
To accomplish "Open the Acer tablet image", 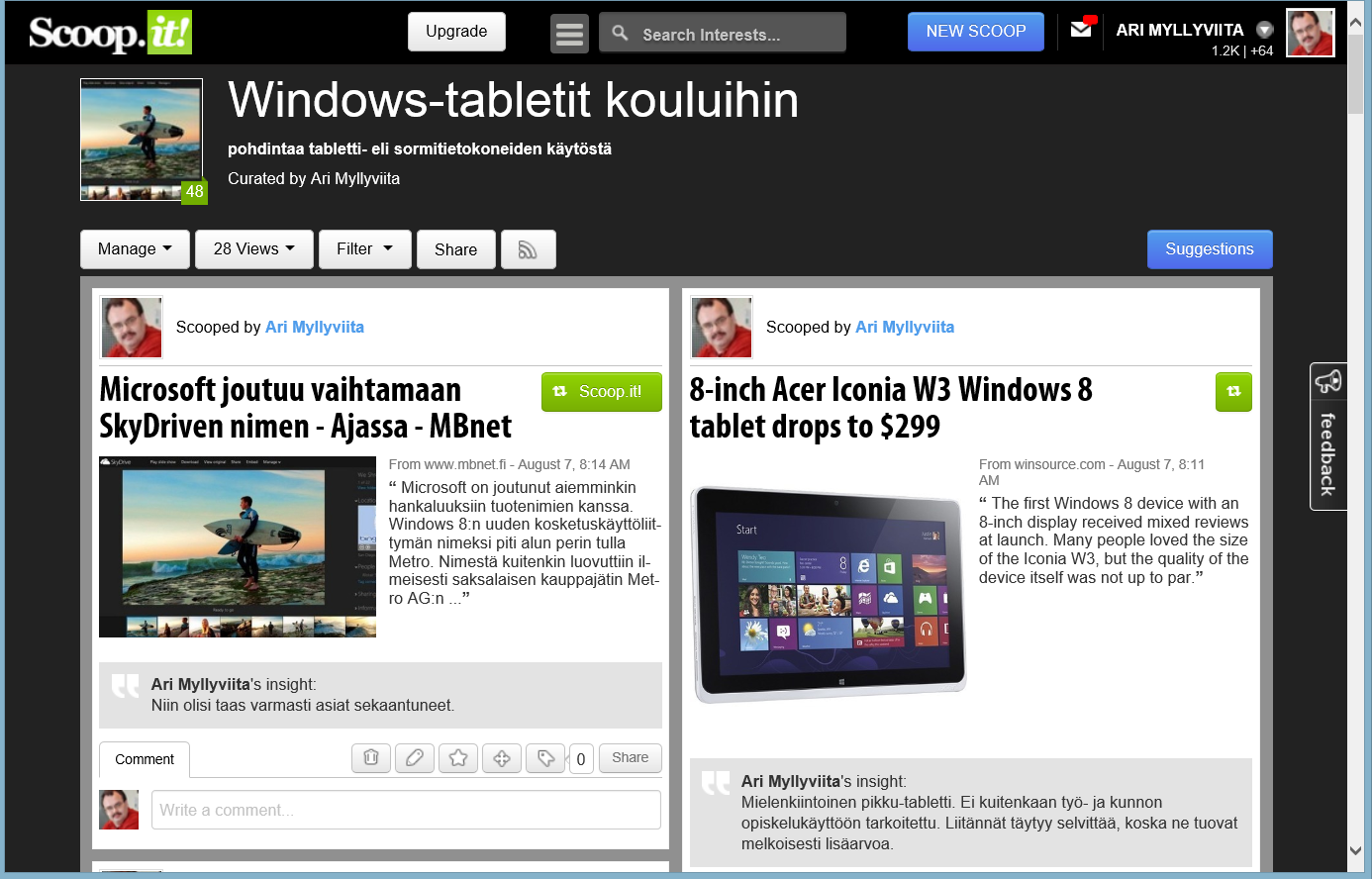I will pos(830,593).
